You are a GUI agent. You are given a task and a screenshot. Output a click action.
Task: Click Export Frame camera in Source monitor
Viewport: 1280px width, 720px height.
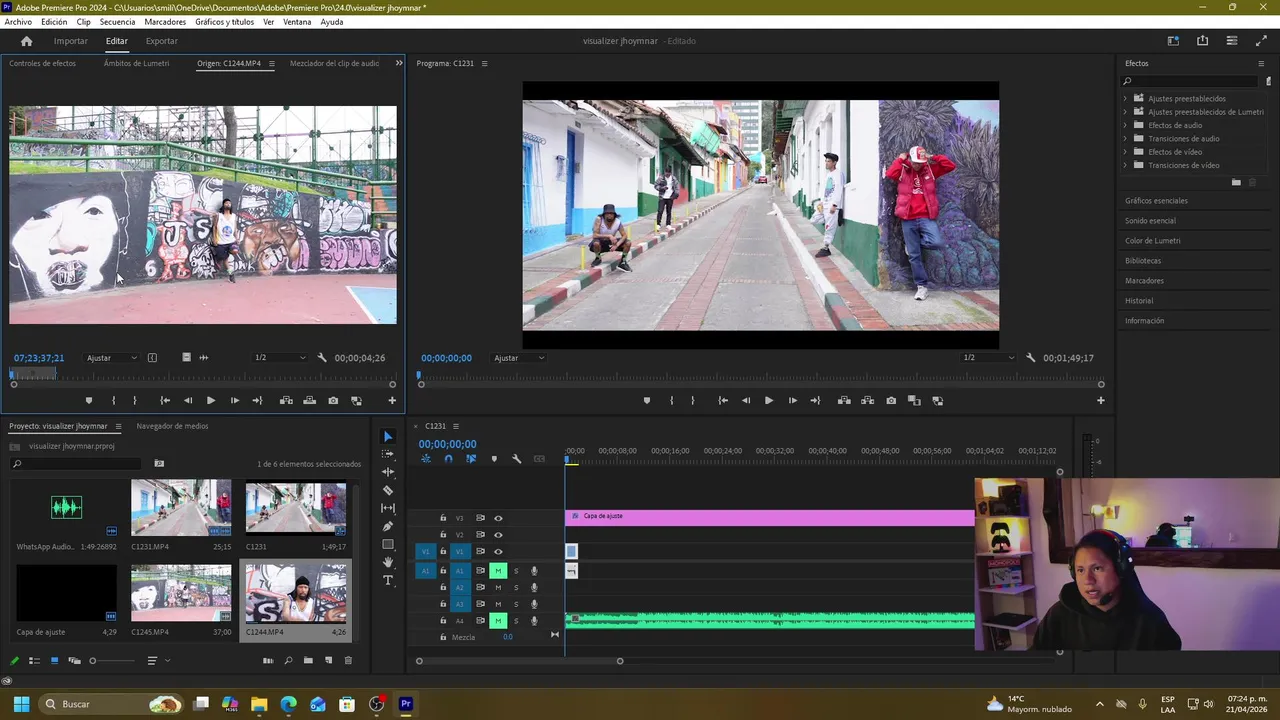(333, 401)
